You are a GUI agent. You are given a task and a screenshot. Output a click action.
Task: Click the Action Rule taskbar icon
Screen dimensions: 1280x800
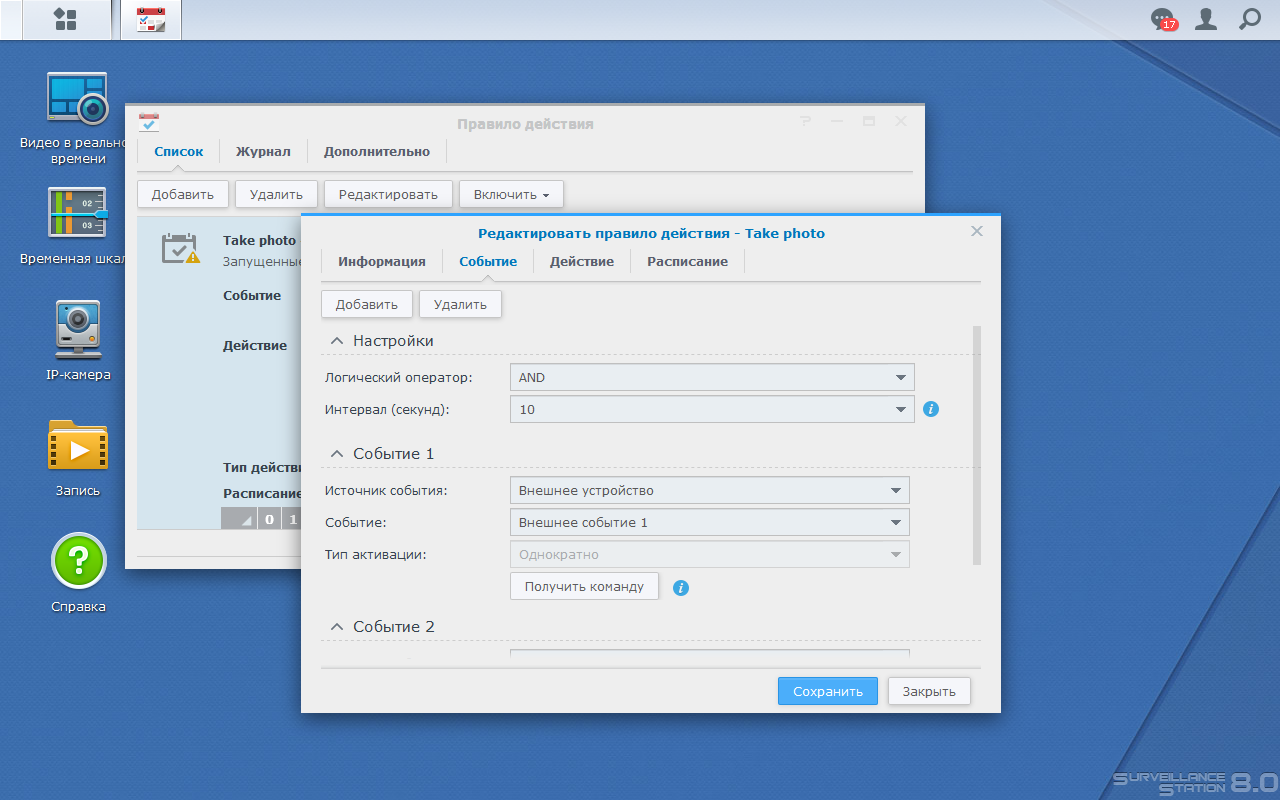(x=151, y=19)
